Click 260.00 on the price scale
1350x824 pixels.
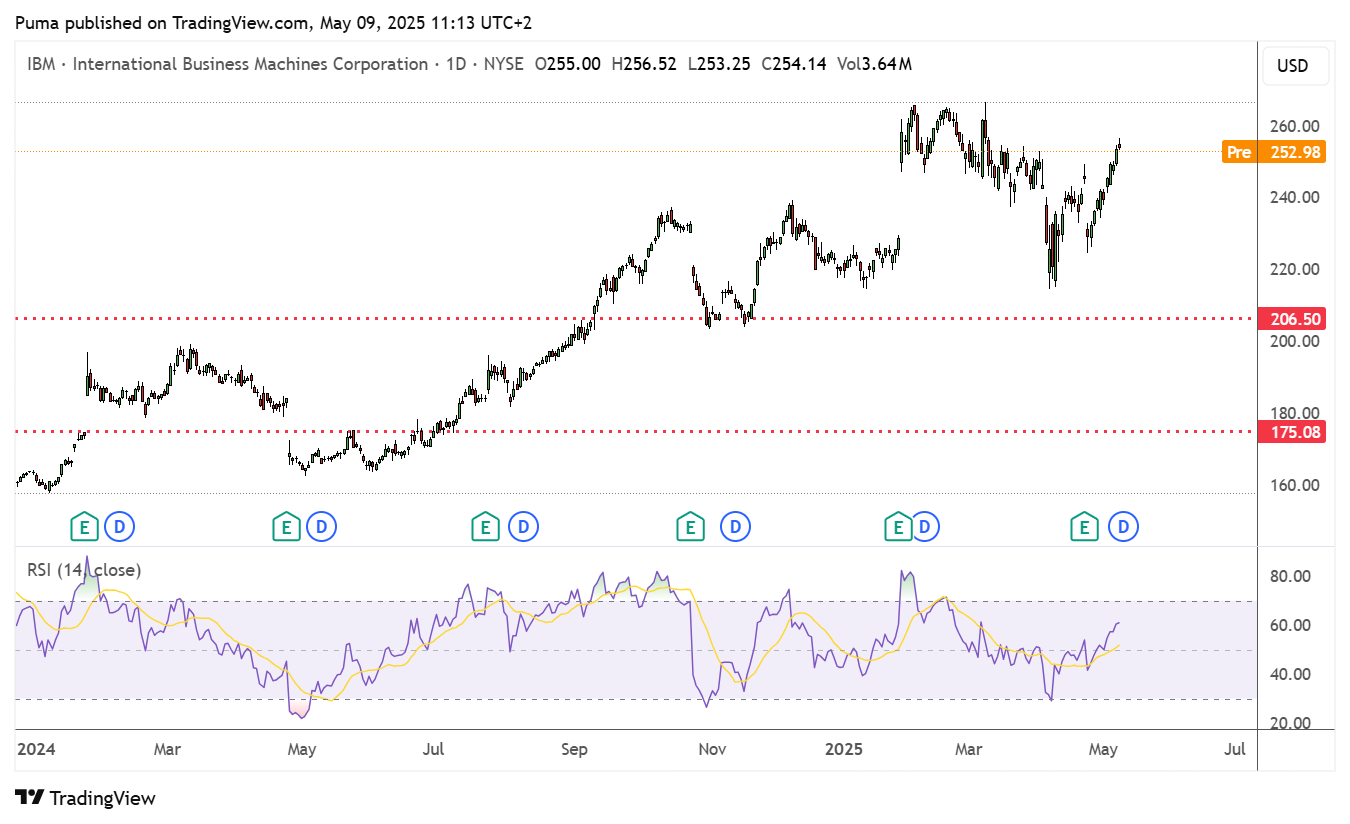[1295, 126]
